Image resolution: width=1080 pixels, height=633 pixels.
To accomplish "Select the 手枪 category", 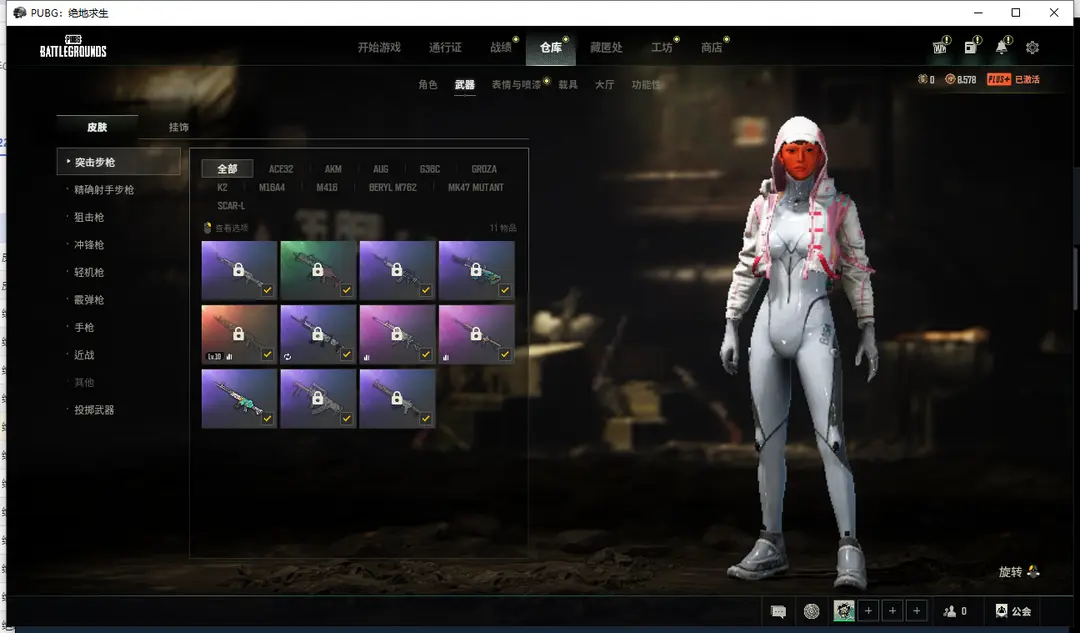I will point(84,327).
